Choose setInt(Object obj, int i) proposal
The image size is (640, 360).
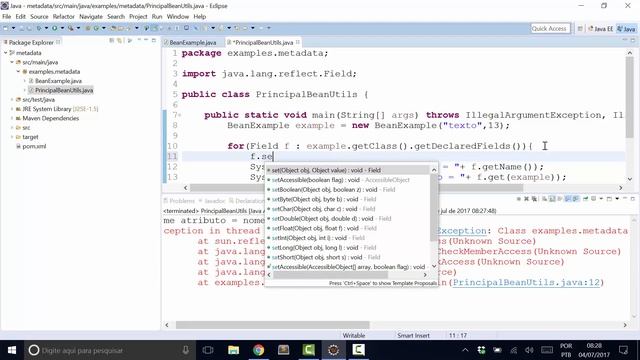click(x=348, y=238)
